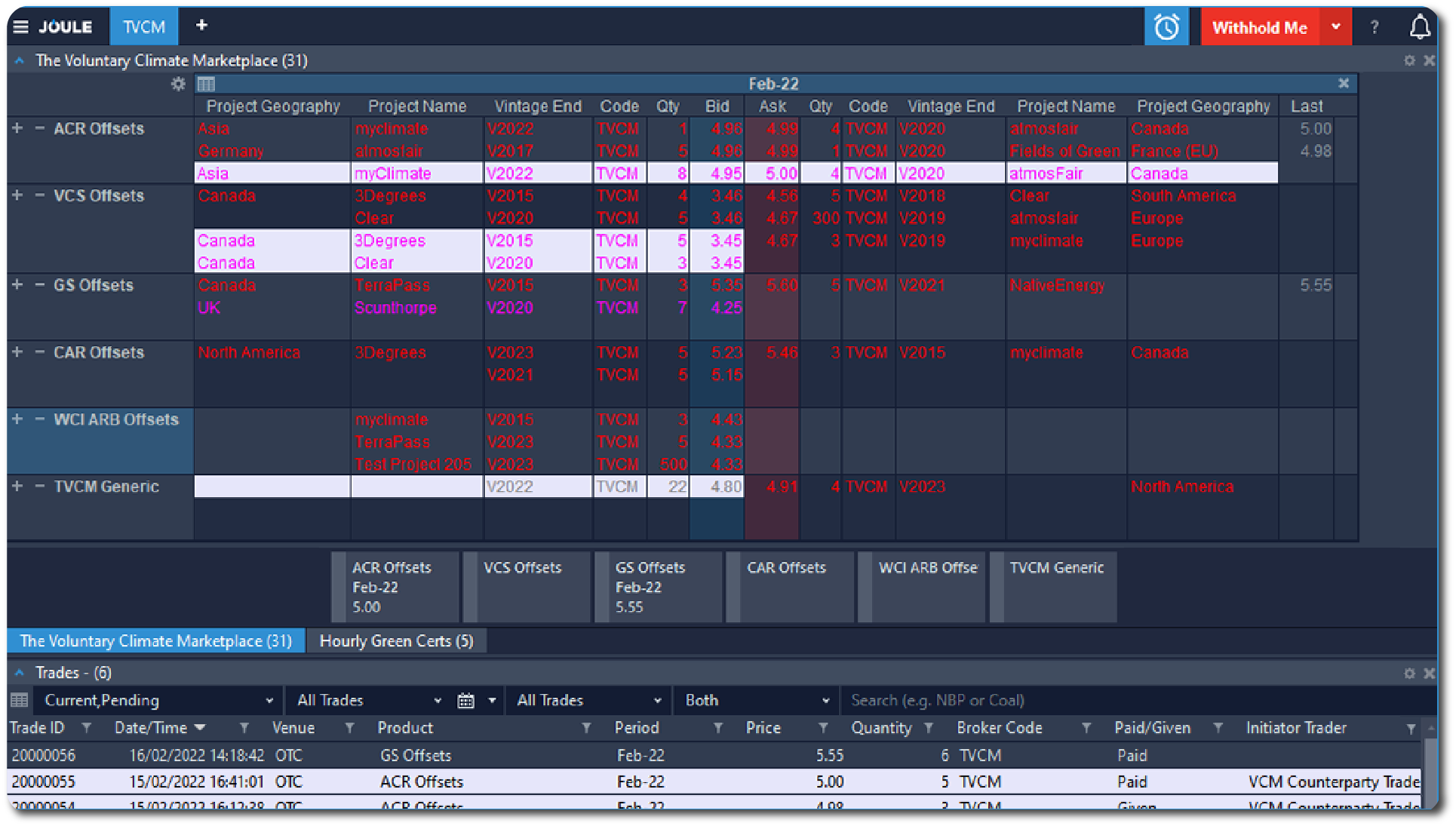Click the trades table grid icon
Image resolution: width=1456 pixels, height=826 pixels.
[20, 700]
